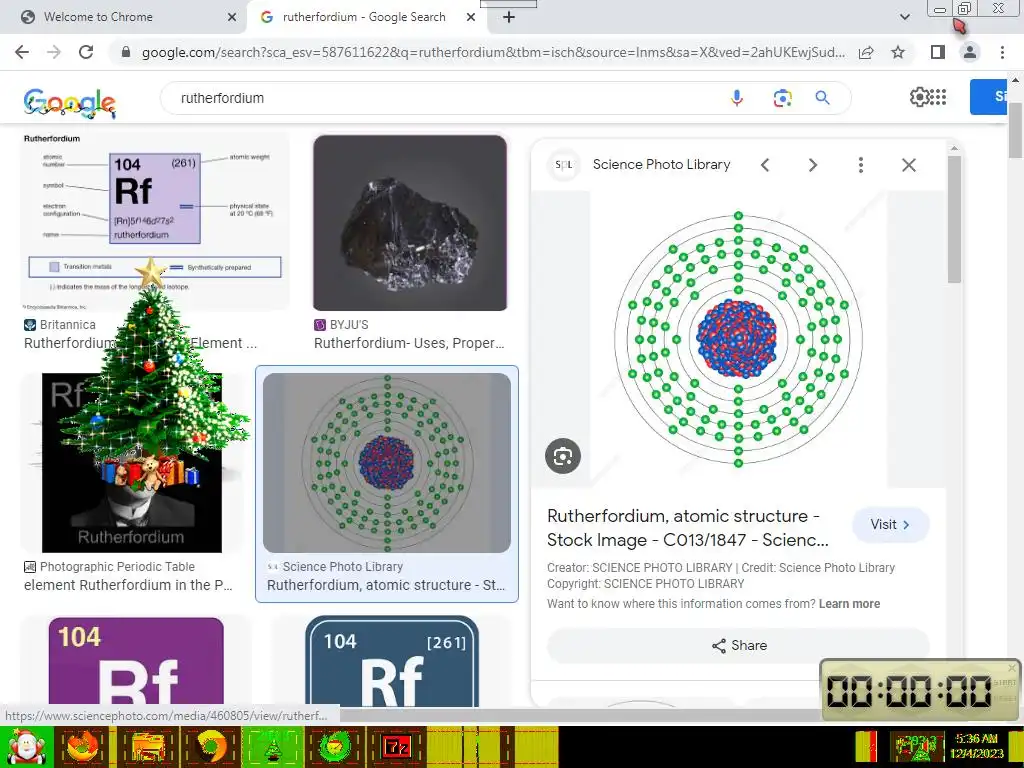Open a new tab with the plus button
Screen dimensions: 1024x768
point(509,17)
